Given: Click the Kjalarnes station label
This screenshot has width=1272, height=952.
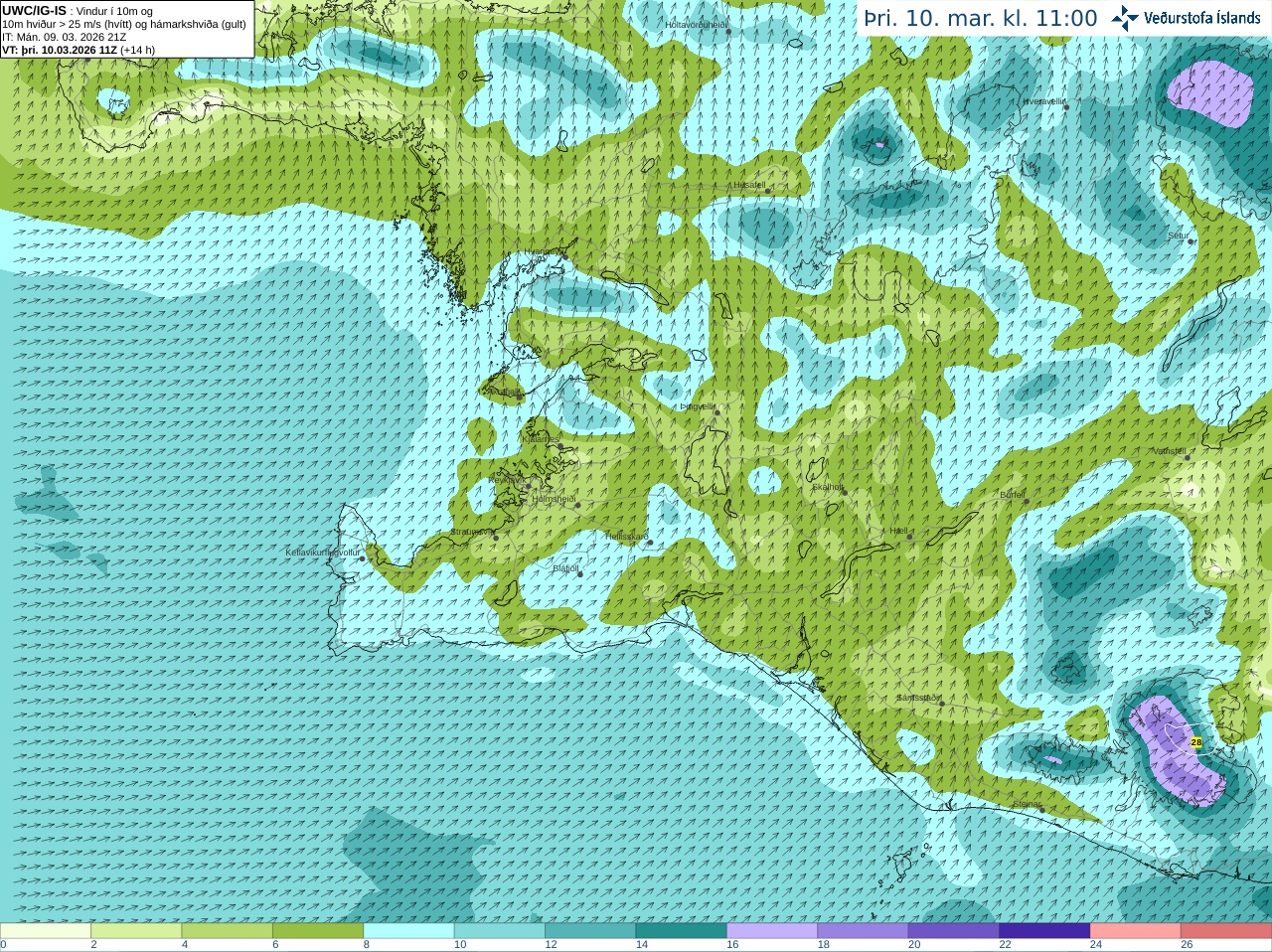Looking at the screenshot, I should click(542, 439).
